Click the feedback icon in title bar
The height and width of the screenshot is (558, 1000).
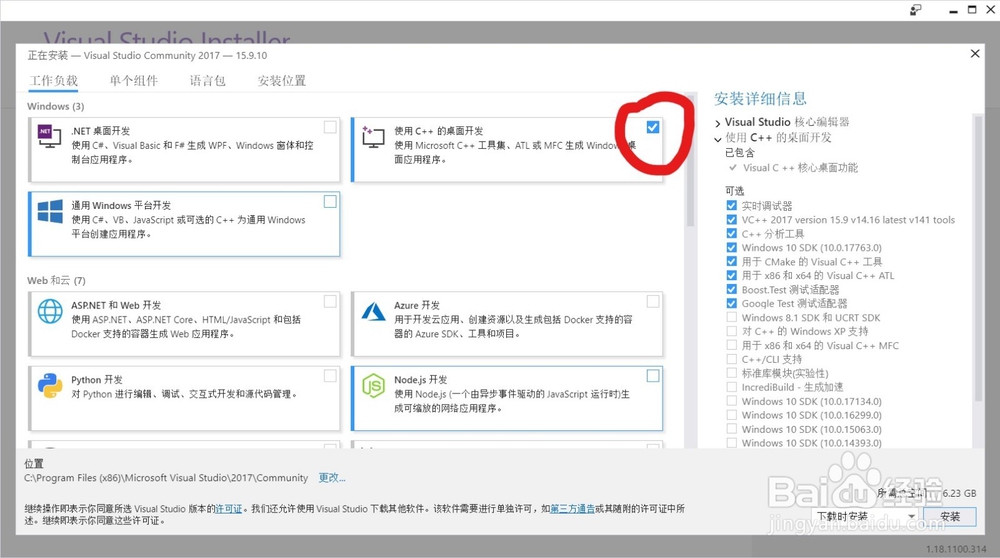(x=915, y=10)
